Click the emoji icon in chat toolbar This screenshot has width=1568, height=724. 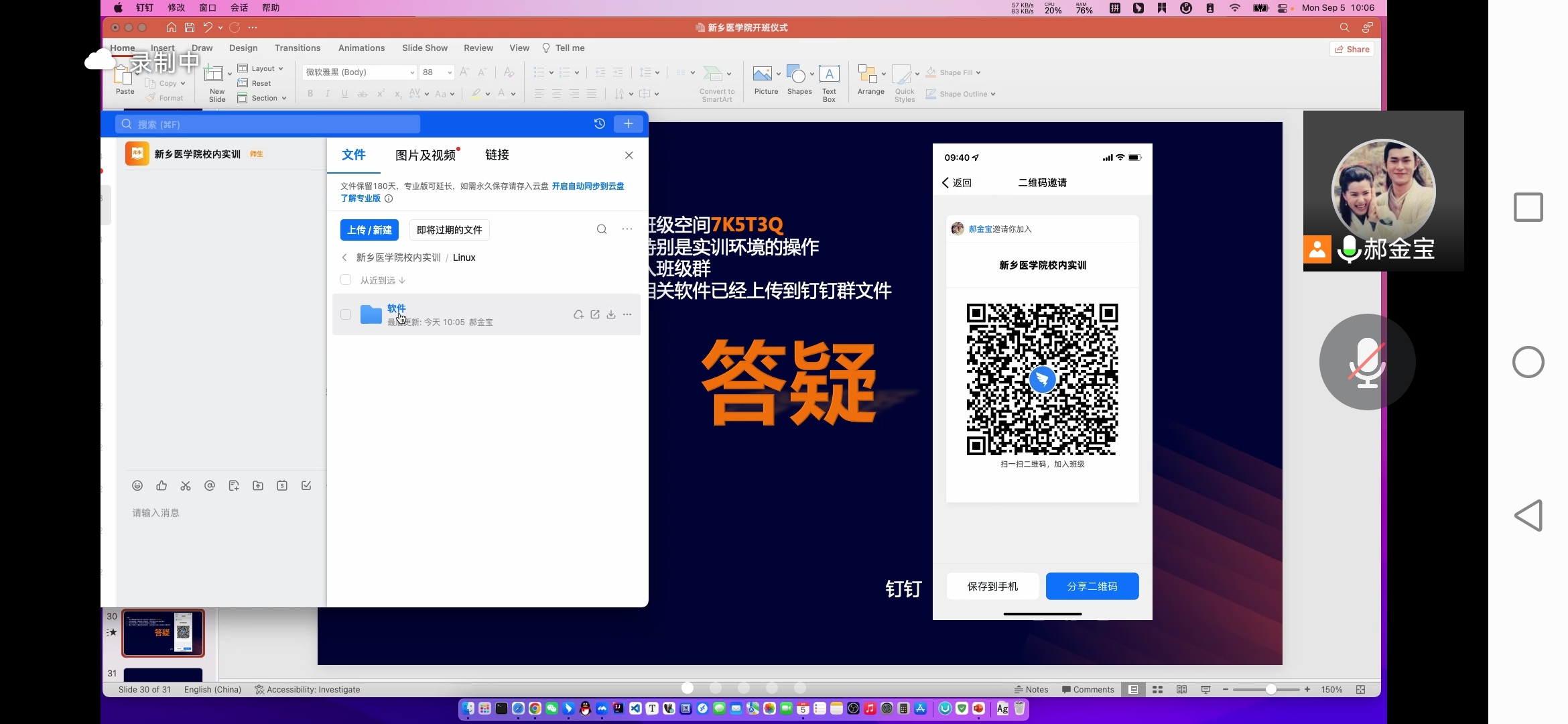[x=137, y=486]
